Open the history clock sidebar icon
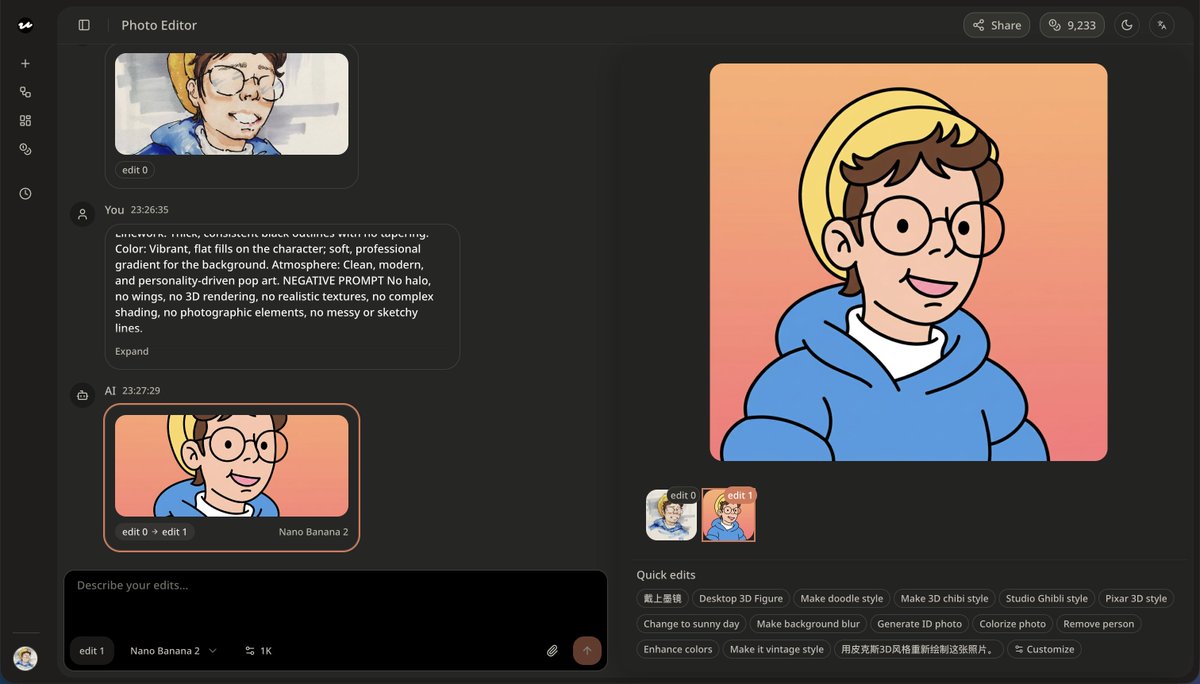 [x=25, y=193]
